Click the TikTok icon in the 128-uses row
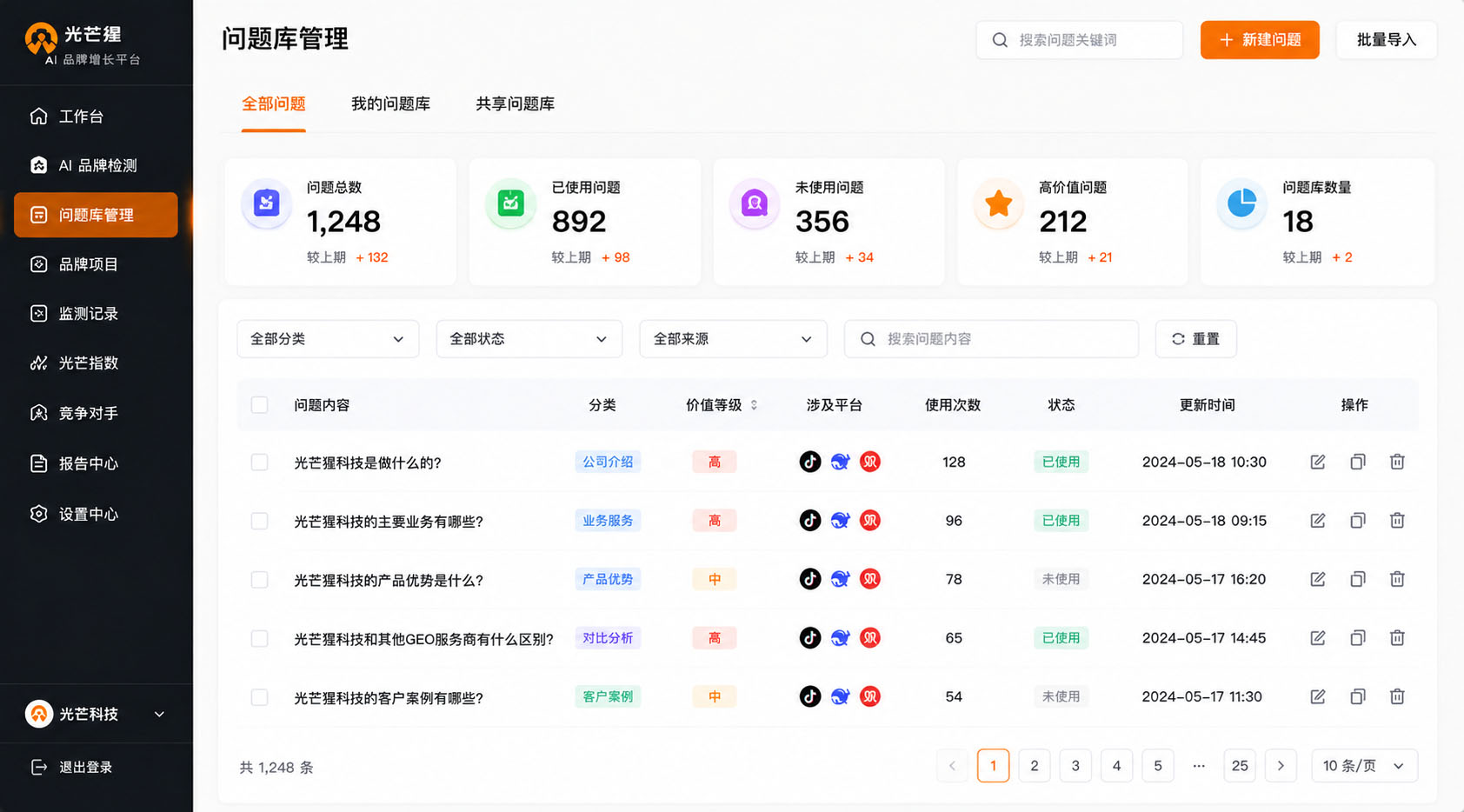Viewport: 1464px width, 812px height. pyautogui.click(x=809, y=462)
